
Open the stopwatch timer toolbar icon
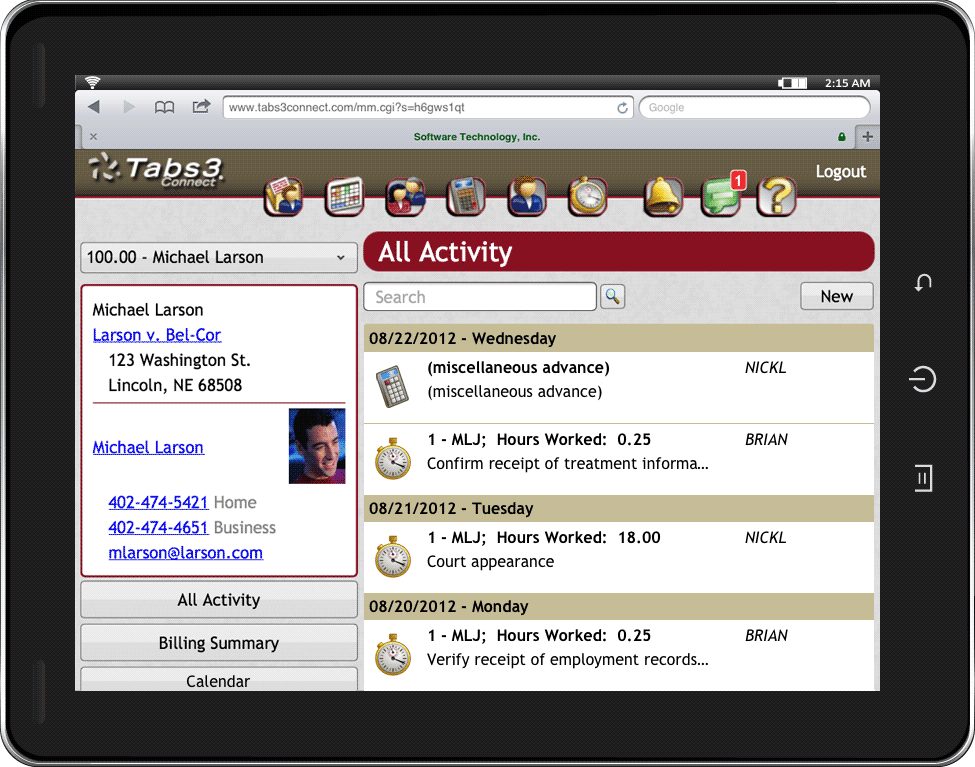[588, 197]
